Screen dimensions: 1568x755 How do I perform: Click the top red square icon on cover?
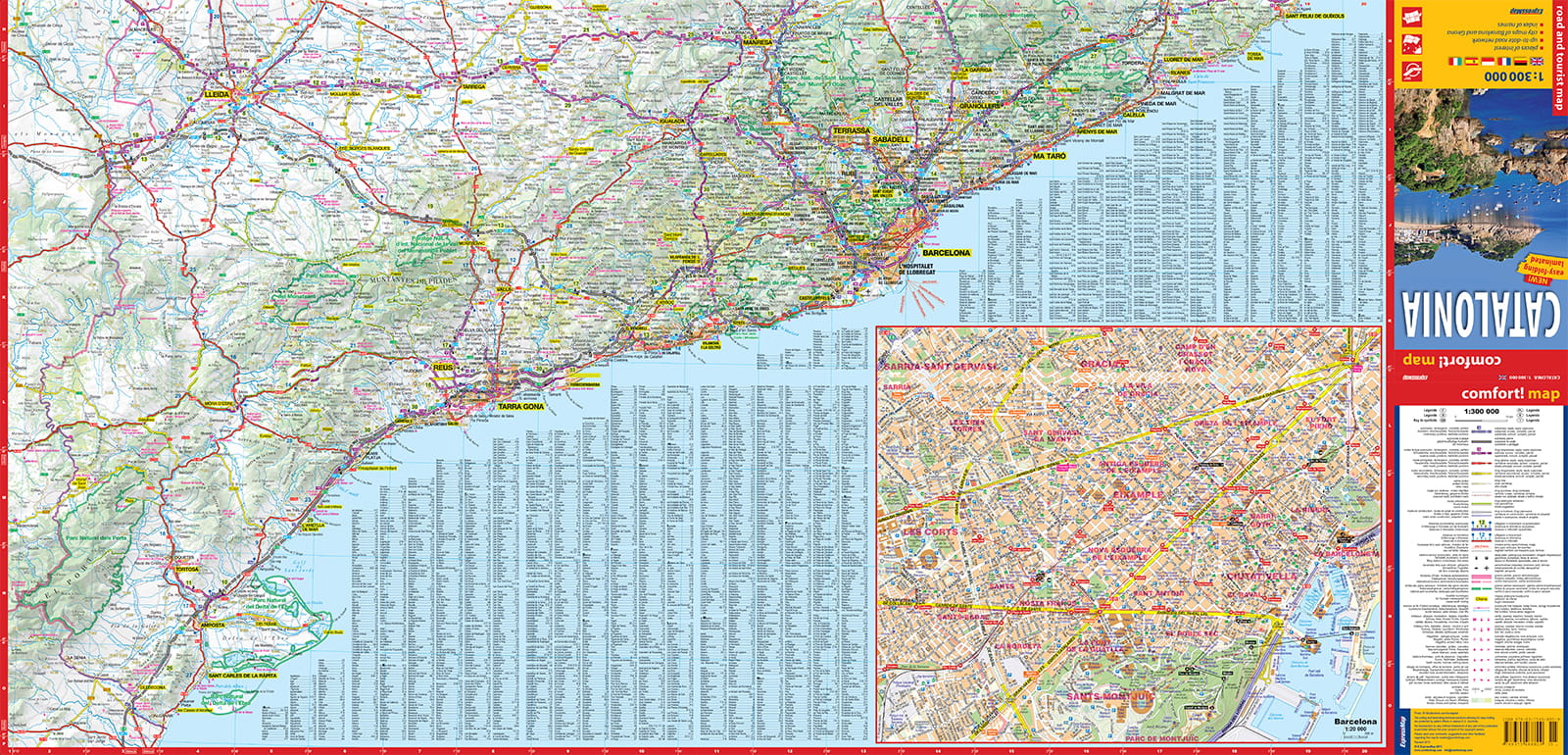[1412, 19]
